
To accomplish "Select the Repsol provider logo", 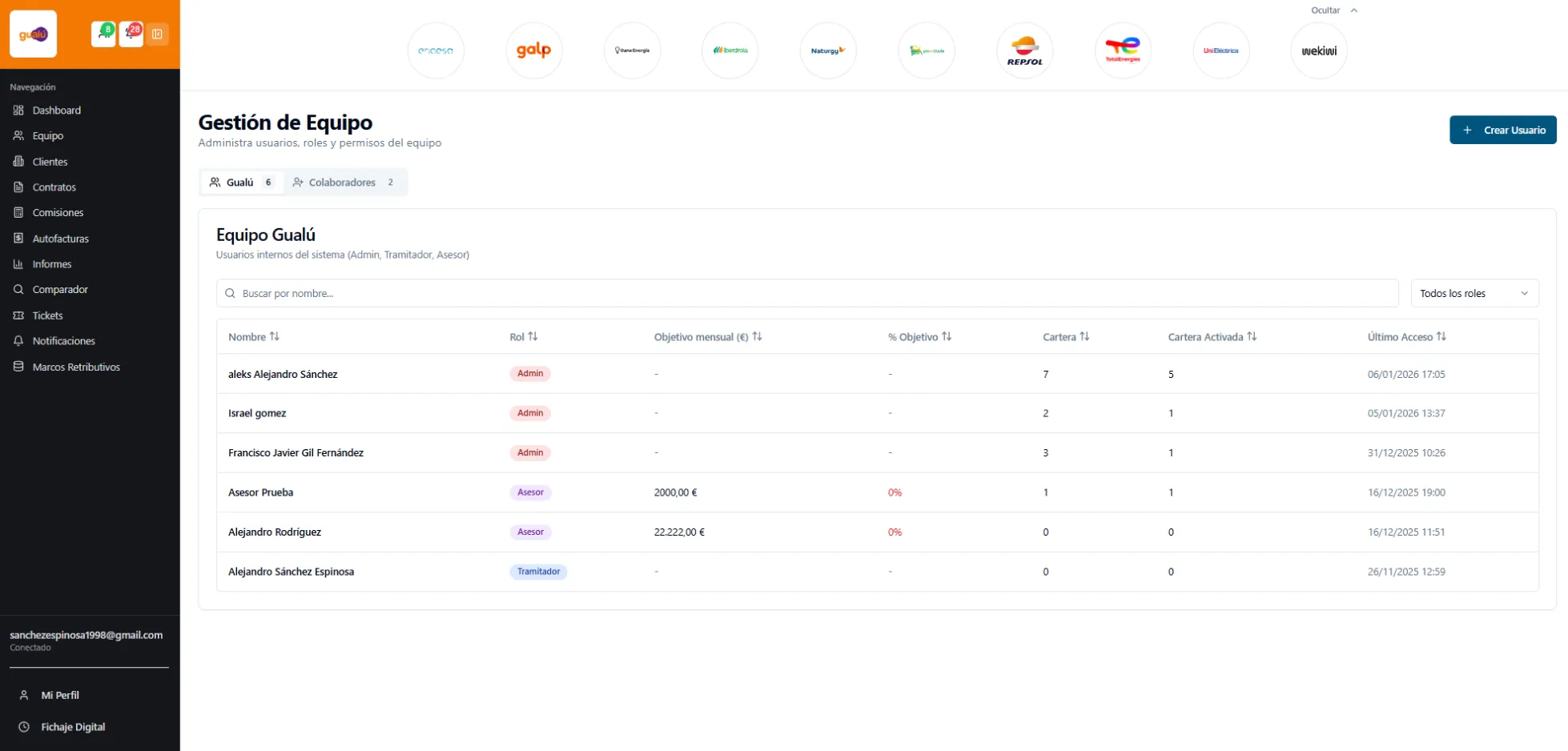I will pyautogui.click(x=1024, y=50).
